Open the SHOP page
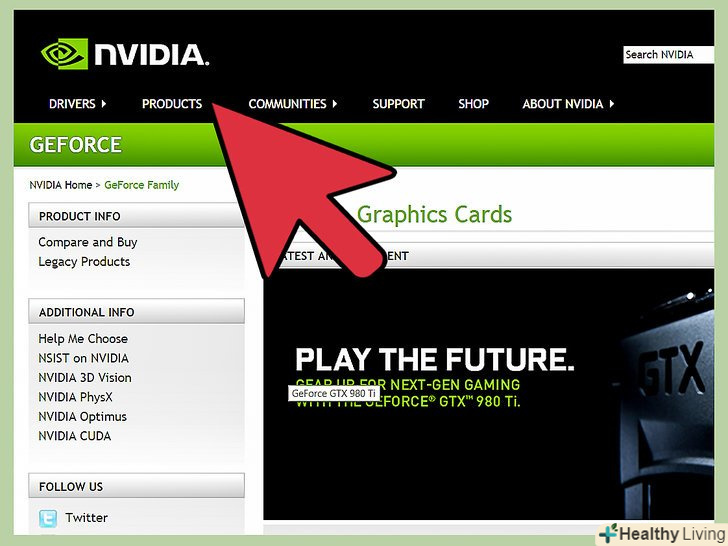This screenshot has width=728, height=546. (x=474, y=104)
